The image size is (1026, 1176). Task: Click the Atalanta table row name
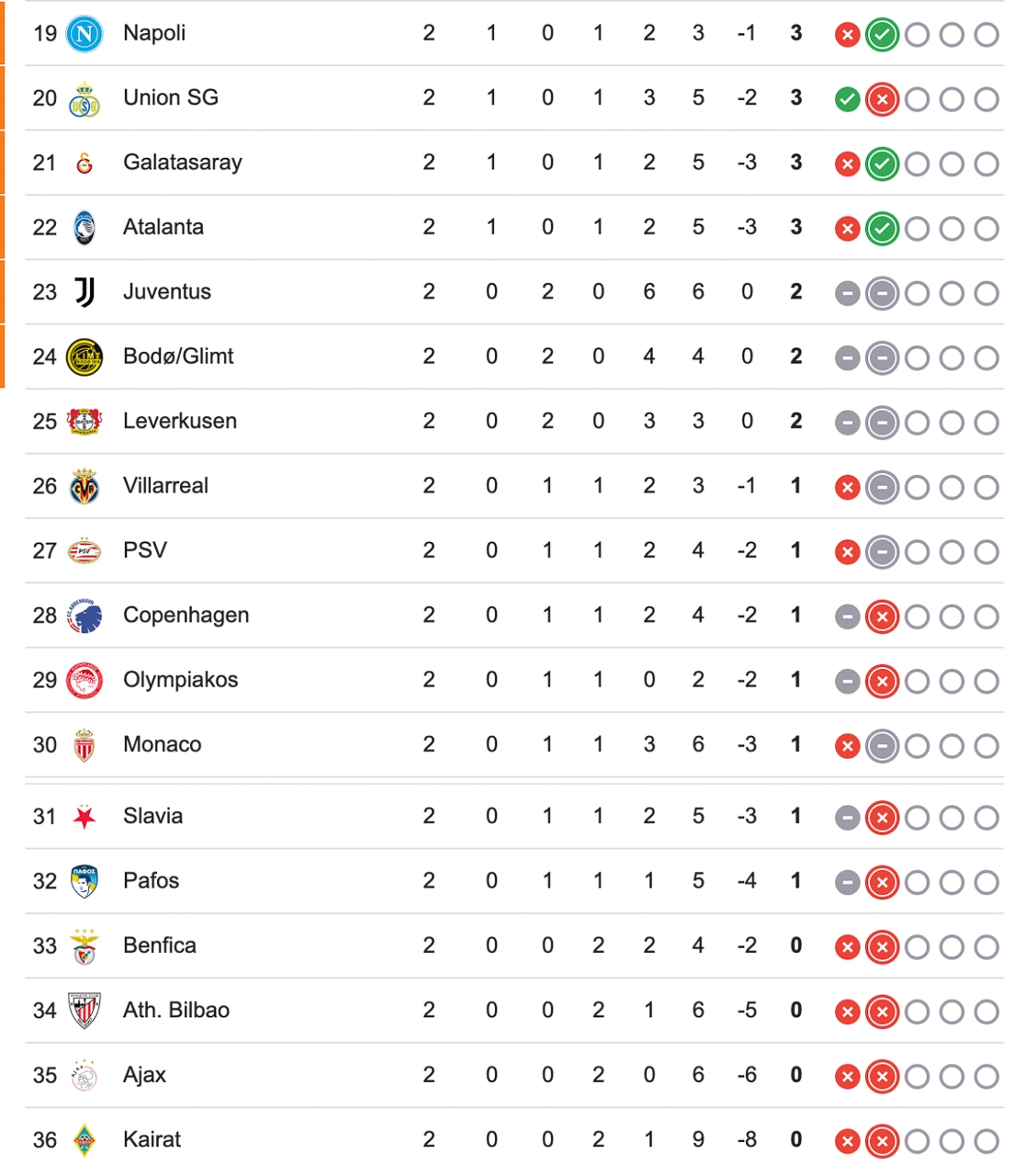pyautogui.click(x=163, y=227)
